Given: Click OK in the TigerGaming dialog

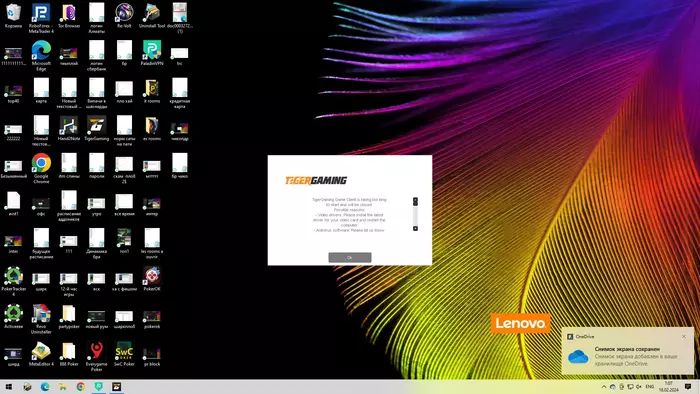Looking at the screenshot, I should pyautogui.click(x=350, y=257).
